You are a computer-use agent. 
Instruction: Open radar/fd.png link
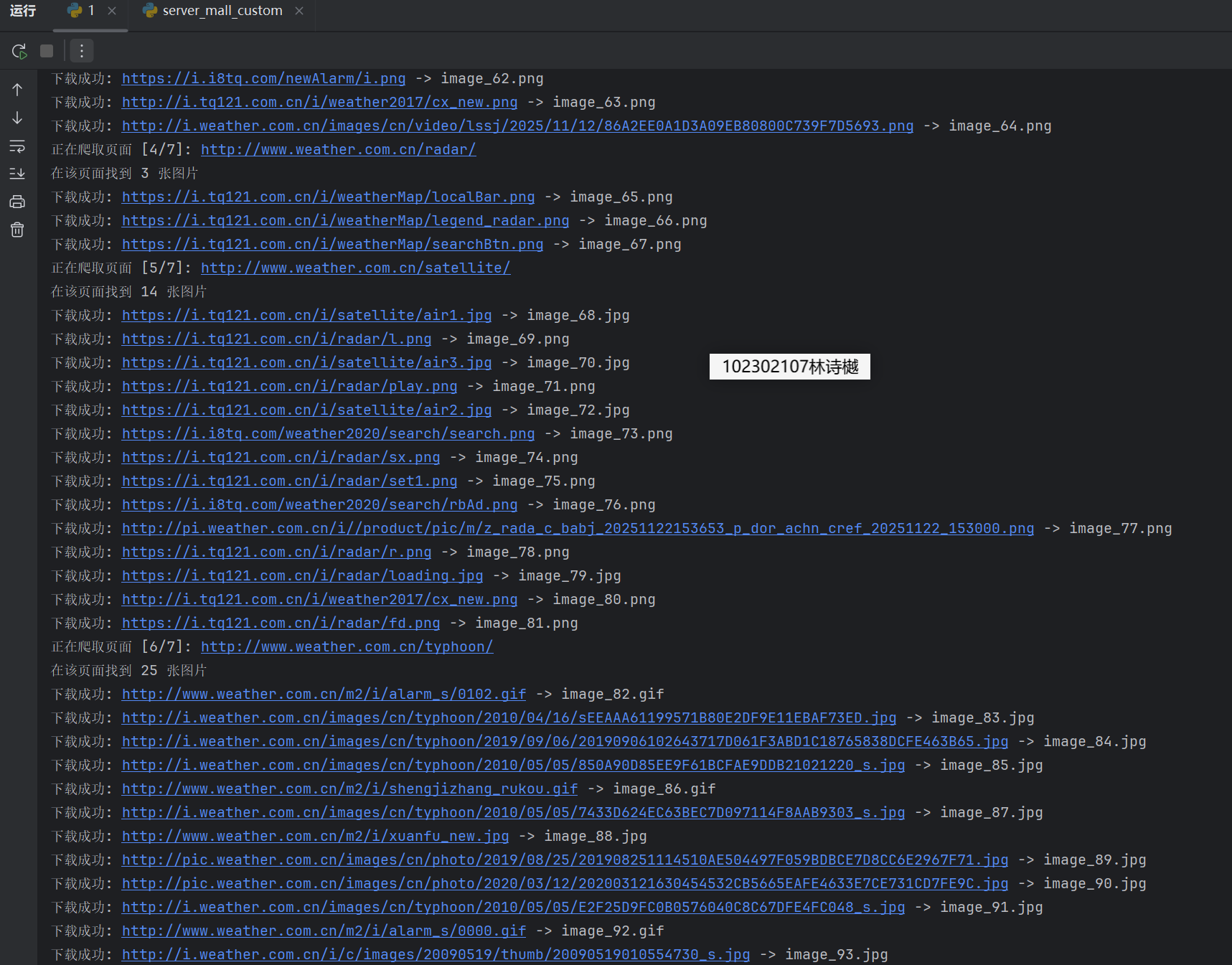281,623
